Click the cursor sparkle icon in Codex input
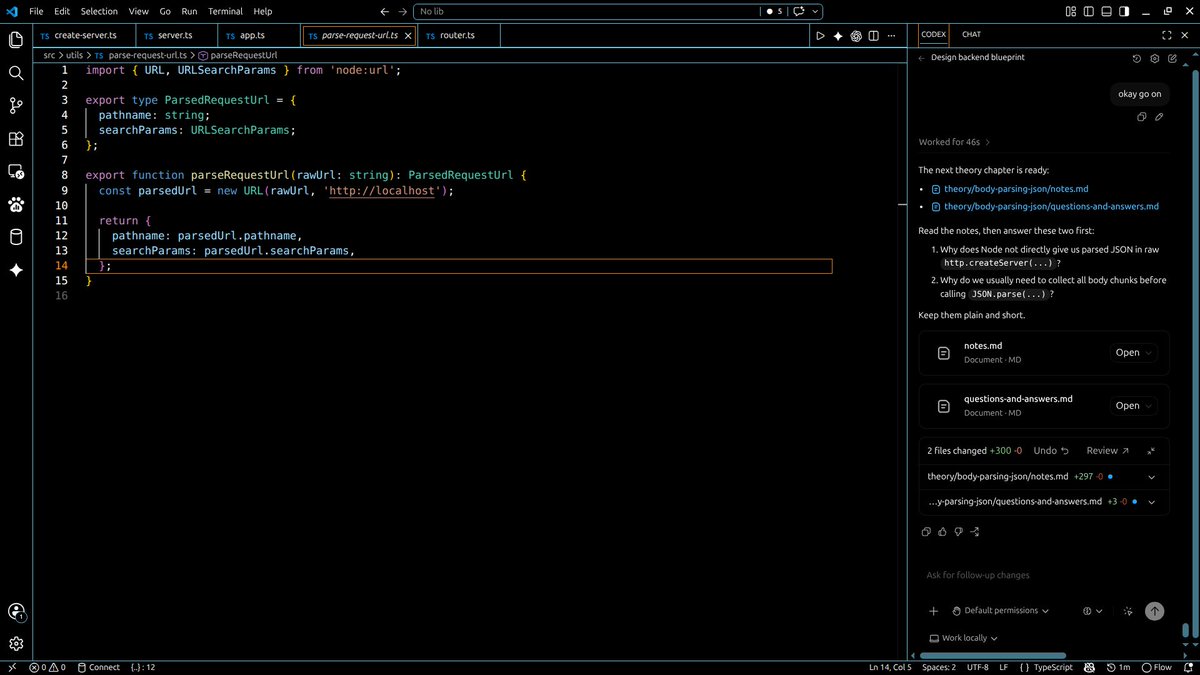The height and width of the screenshot is (675, 1200). tap(1128, 611)
